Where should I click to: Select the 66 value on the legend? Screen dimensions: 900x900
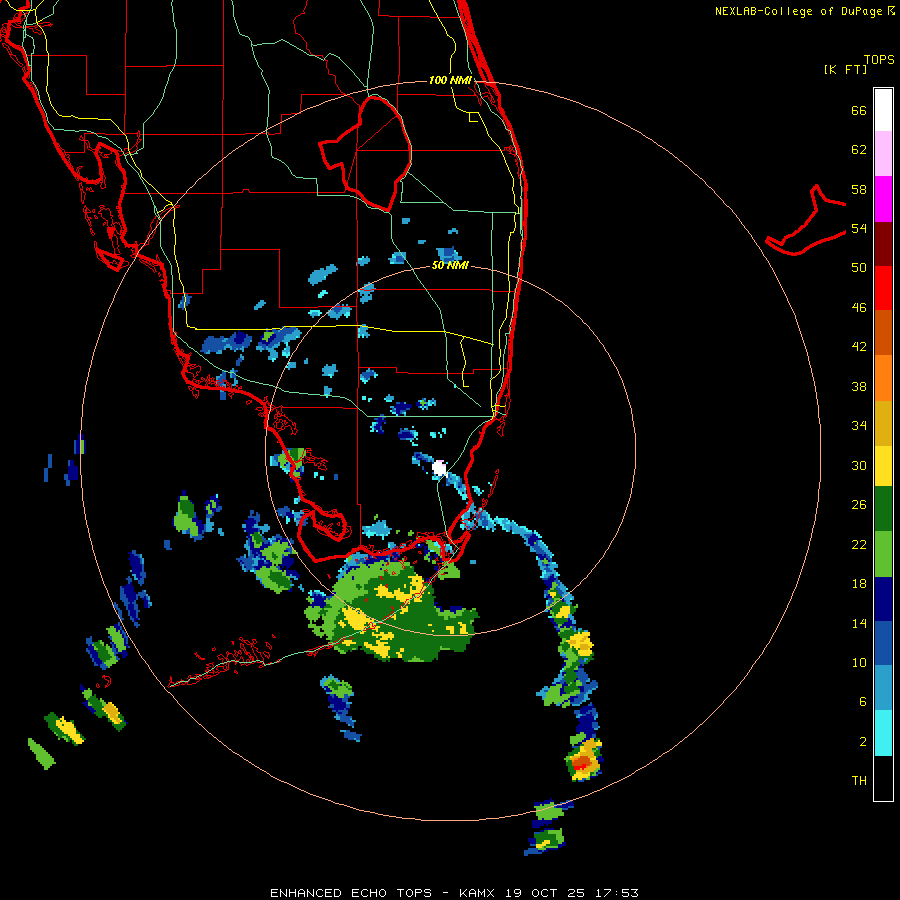point(859,110)
